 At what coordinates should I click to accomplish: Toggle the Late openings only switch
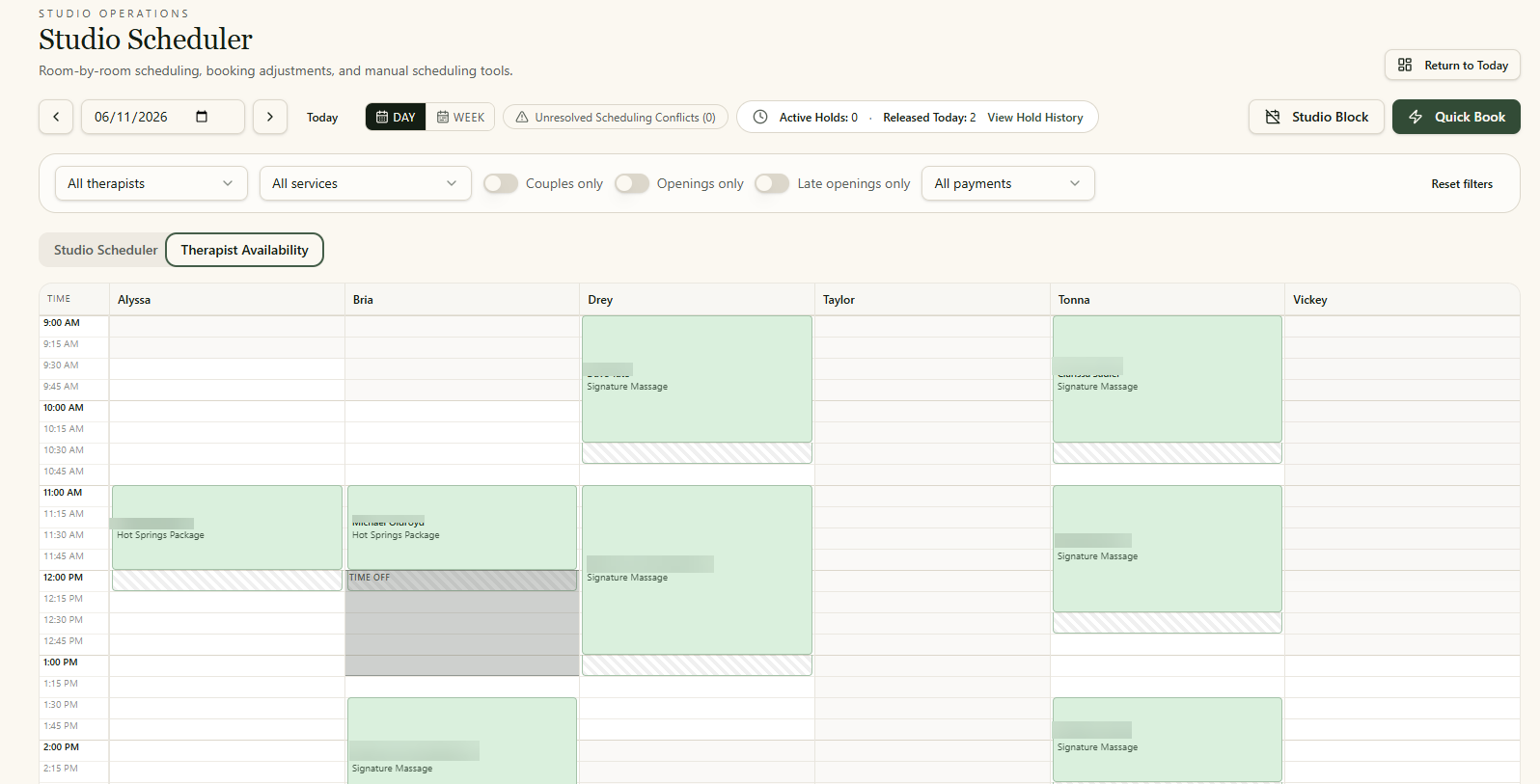click(x=772, y=183)
